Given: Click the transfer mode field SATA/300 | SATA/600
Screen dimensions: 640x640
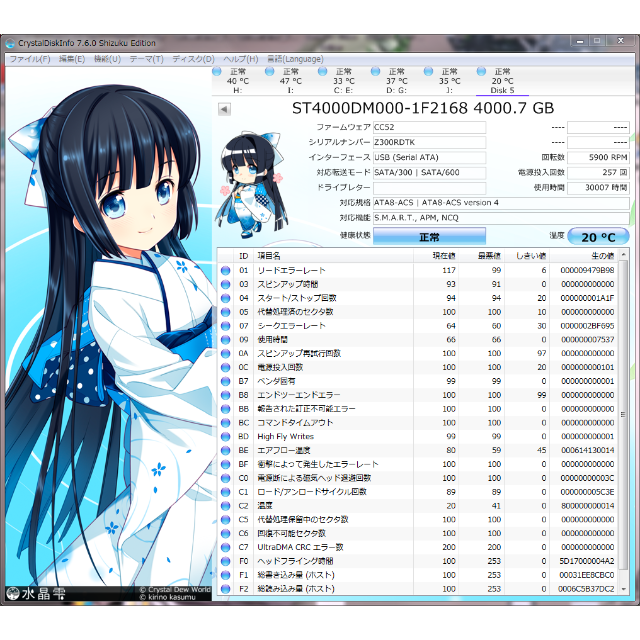Looking at the screenshot, I should point(429,173).
